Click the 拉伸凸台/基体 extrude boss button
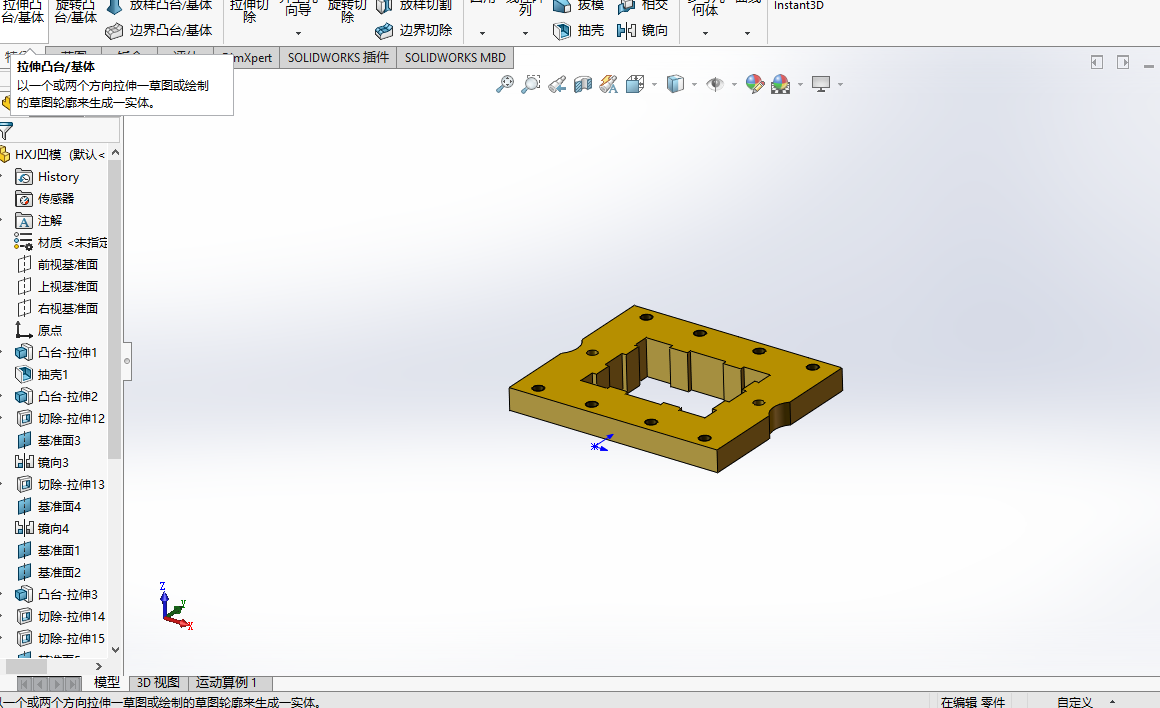This screenshot has height=708, width=1160. [23, 12]
